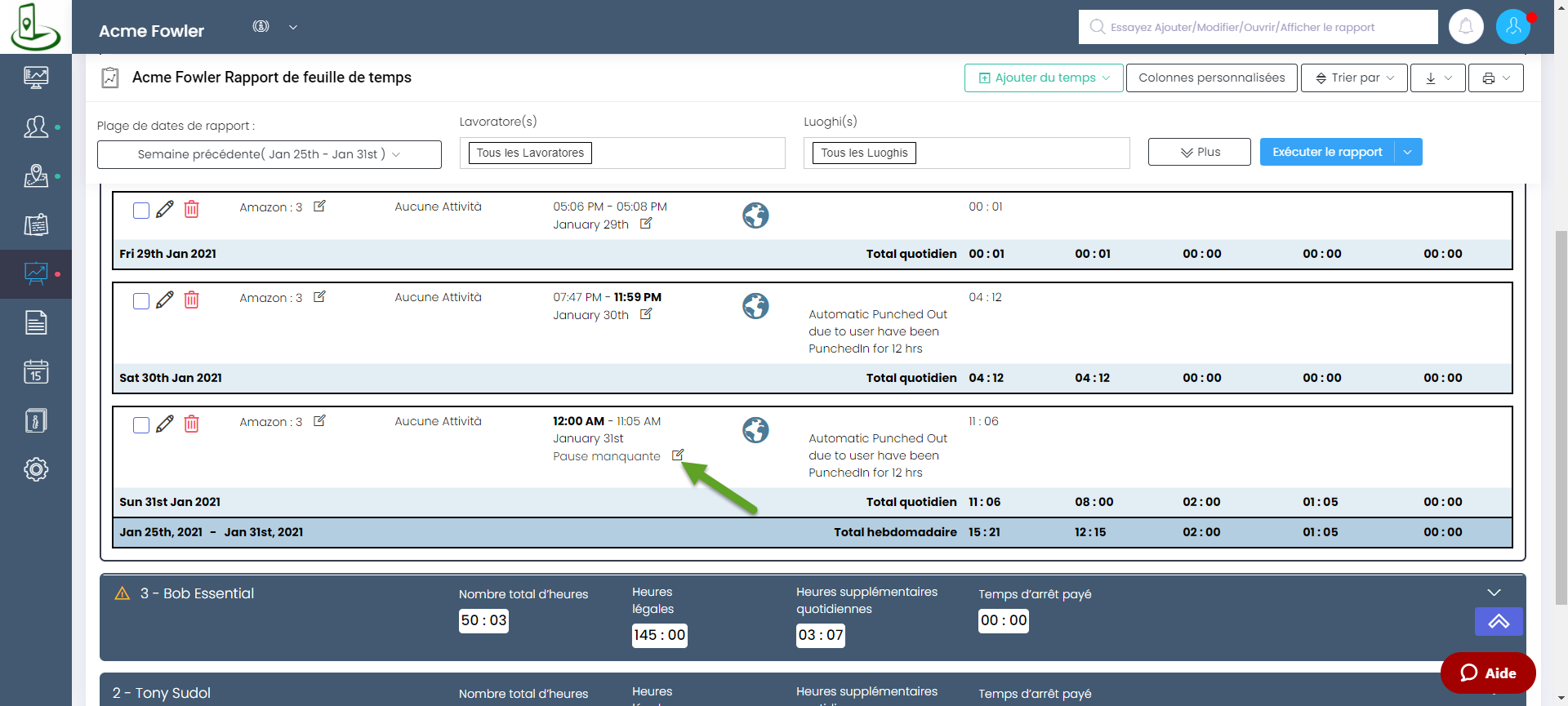The height and width of the screenshot is (706, 1568).
Task: Expand more filters with Plus button
Action: (x=1199, y=152)
